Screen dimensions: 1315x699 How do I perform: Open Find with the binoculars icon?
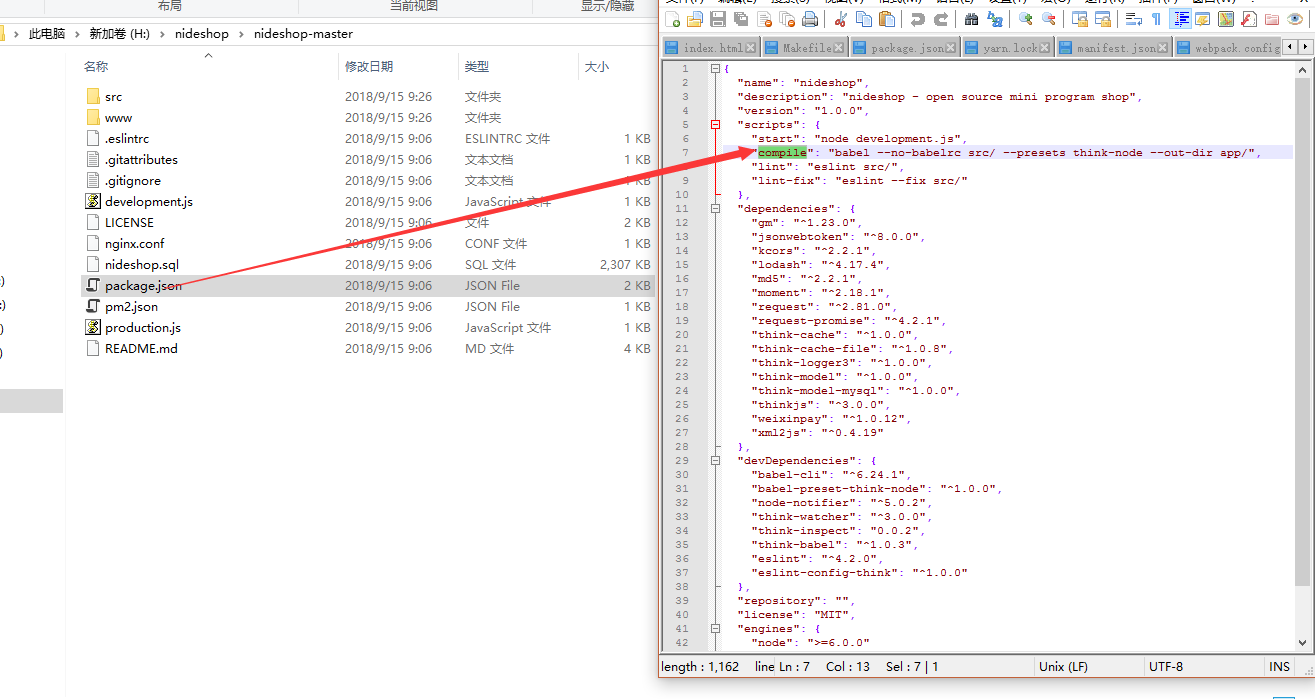point(971,19)
